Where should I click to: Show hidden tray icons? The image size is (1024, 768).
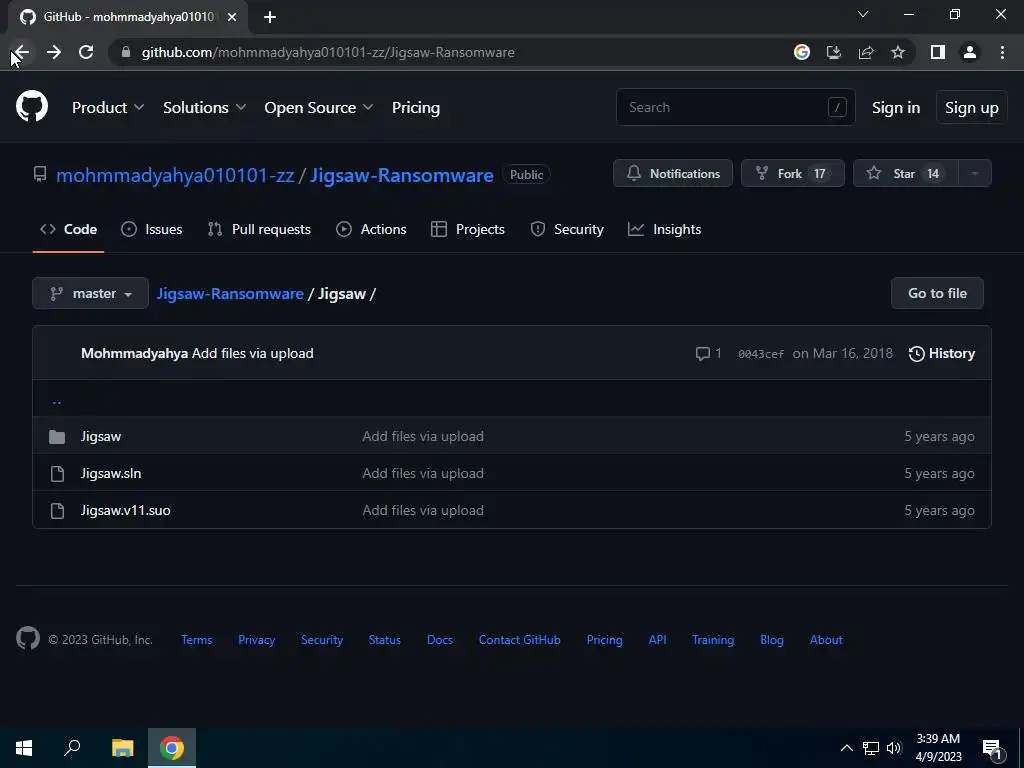(x=846, y=748)
